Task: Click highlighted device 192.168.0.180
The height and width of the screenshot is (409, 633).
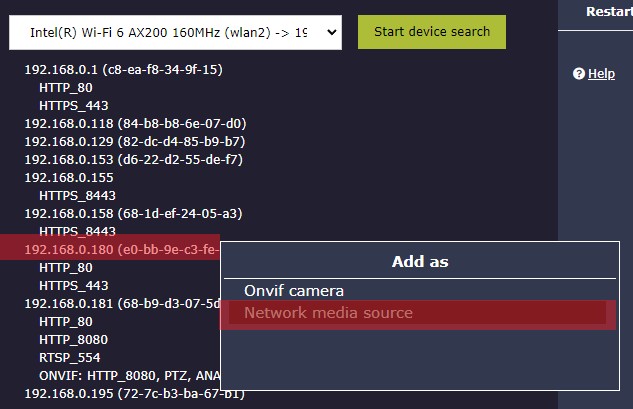Action: coord(120,249)
